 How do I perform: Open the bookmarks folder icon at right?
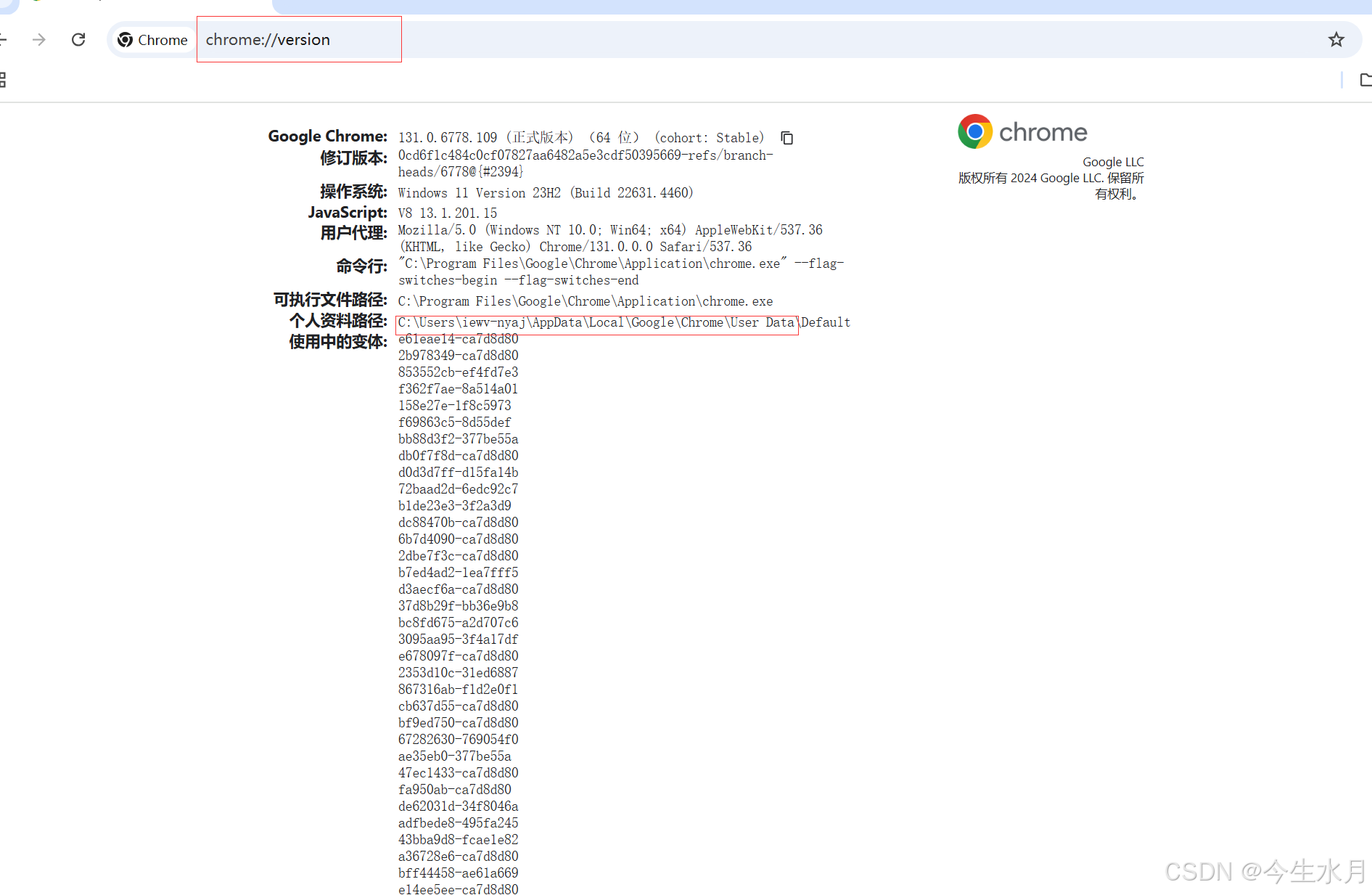(x=1365, y=80)
